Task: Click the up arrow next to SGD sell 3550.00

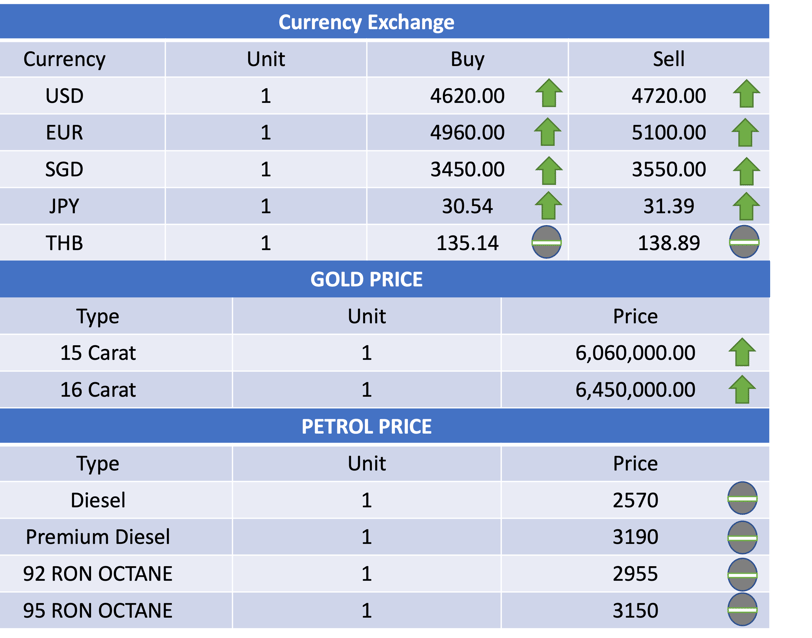Action: (746, 170)
